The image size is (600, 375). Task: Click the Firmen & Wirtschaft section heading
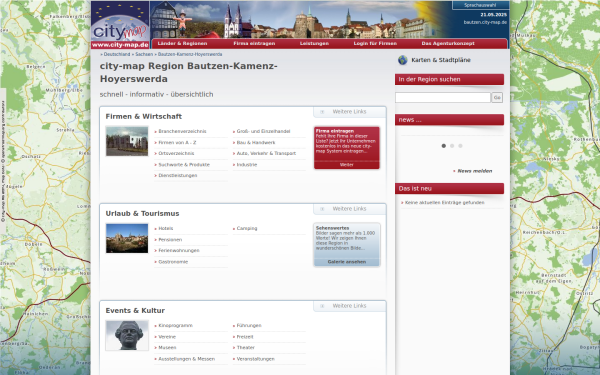tap(143, 116)
